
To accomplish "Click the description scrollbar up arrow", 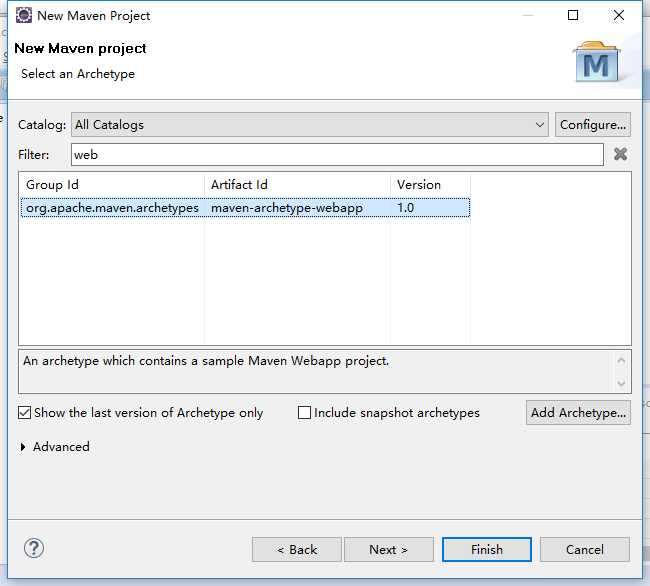I will (621, 360).
